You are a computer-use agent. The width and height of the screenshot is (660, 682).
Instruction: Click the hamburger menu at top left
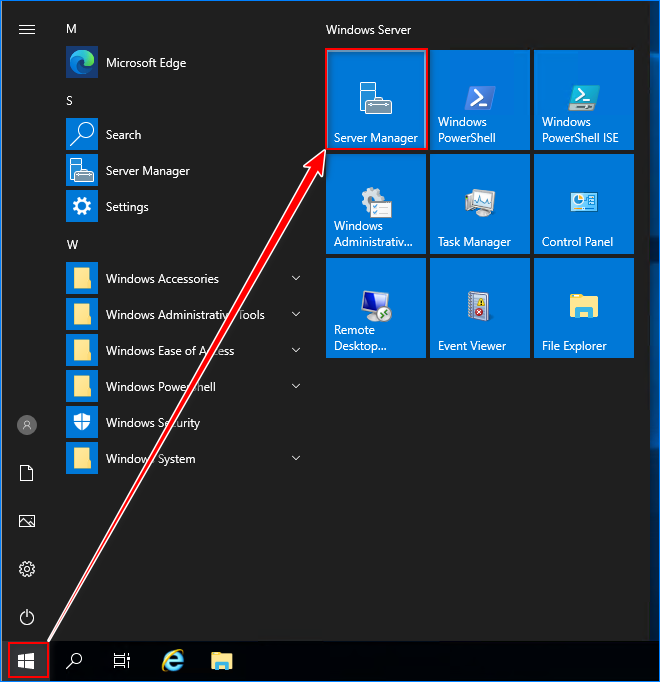point(27,29)
